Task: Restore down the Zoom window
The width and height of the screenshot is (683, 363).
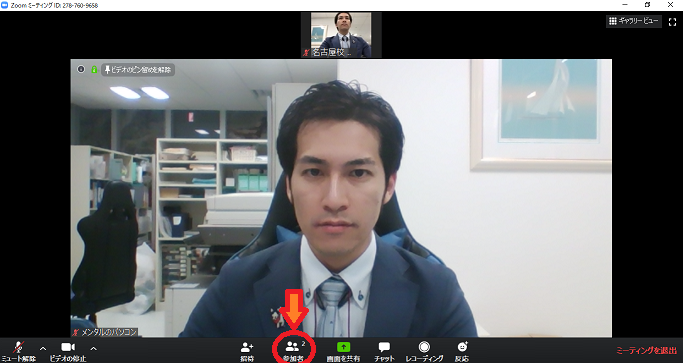Action: pyautogui.click(x=647, y=5)
